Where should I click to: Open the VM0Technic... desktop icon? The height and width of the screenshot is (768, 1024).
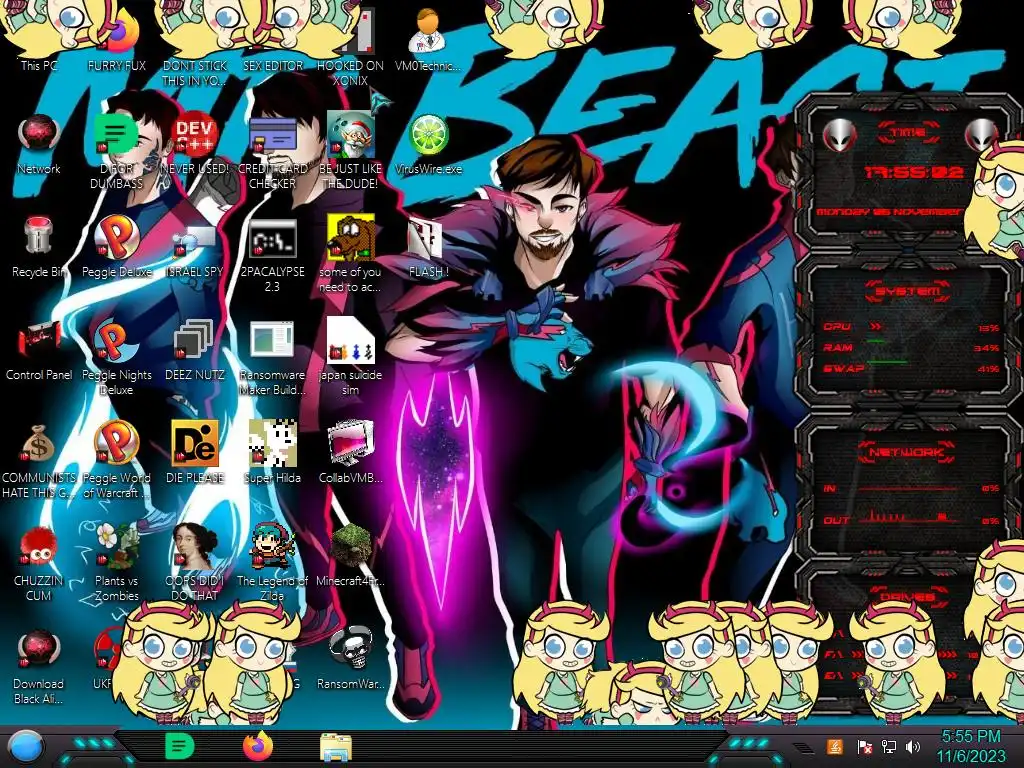[x=428, y=39]
